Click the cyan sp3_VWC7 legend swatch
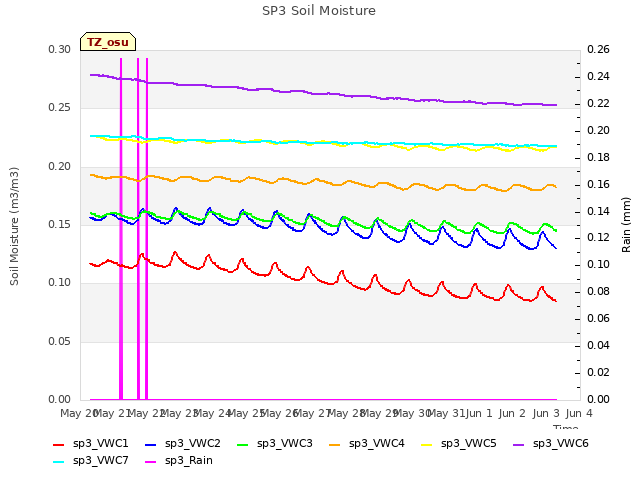640x480 pixels. click(x=59, y=462)
